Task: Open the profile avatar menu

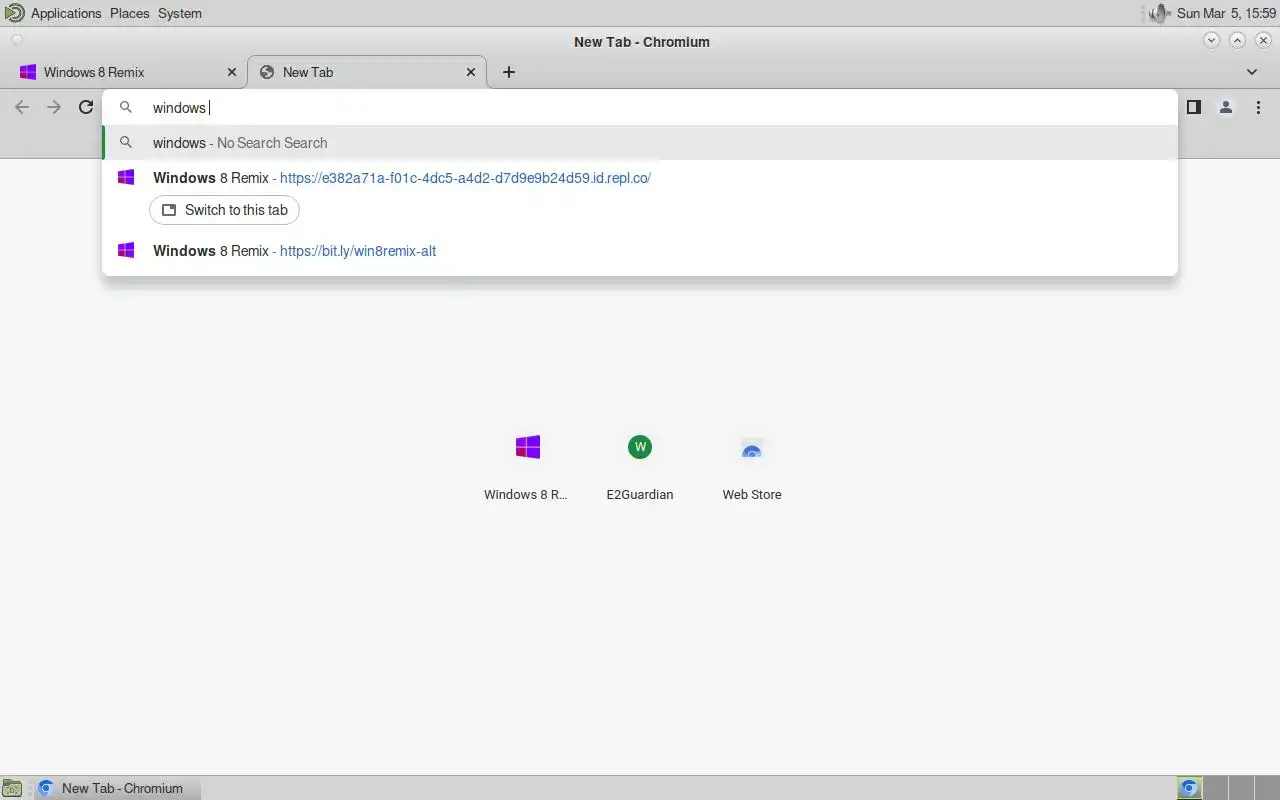Action: coord(1225,107)
